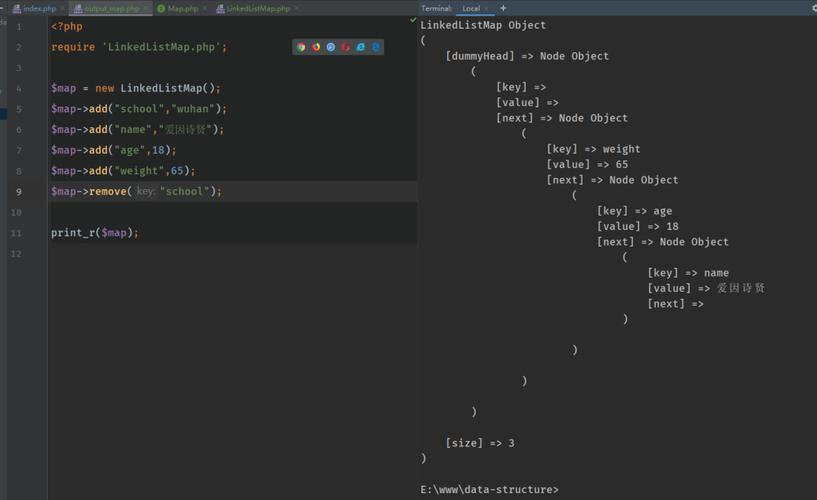This screenshot has height=500, width=817.
Task: Close the index.php editor tab
Action: (63, 8)
